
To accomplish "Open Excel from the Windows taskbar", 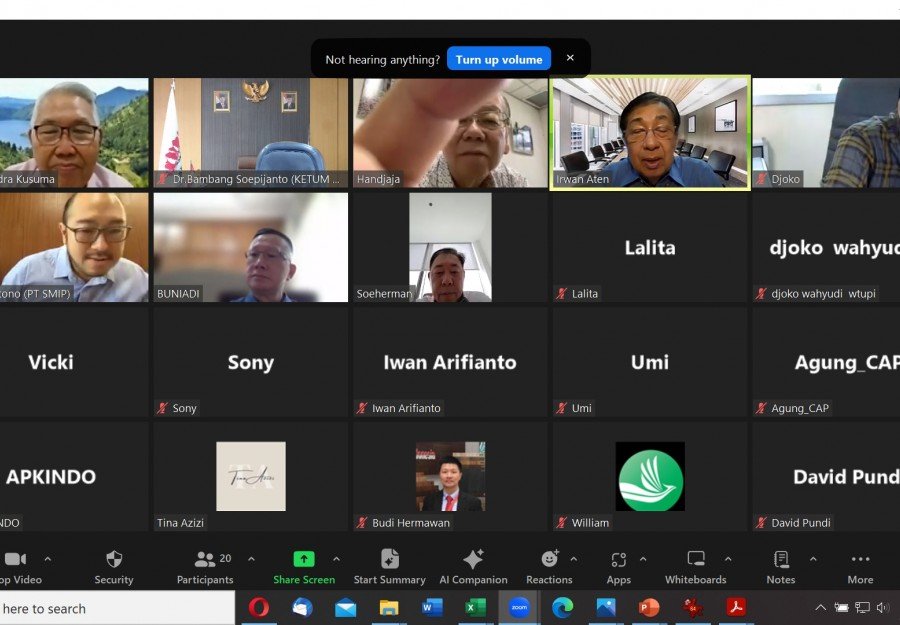I will point(475,607).
